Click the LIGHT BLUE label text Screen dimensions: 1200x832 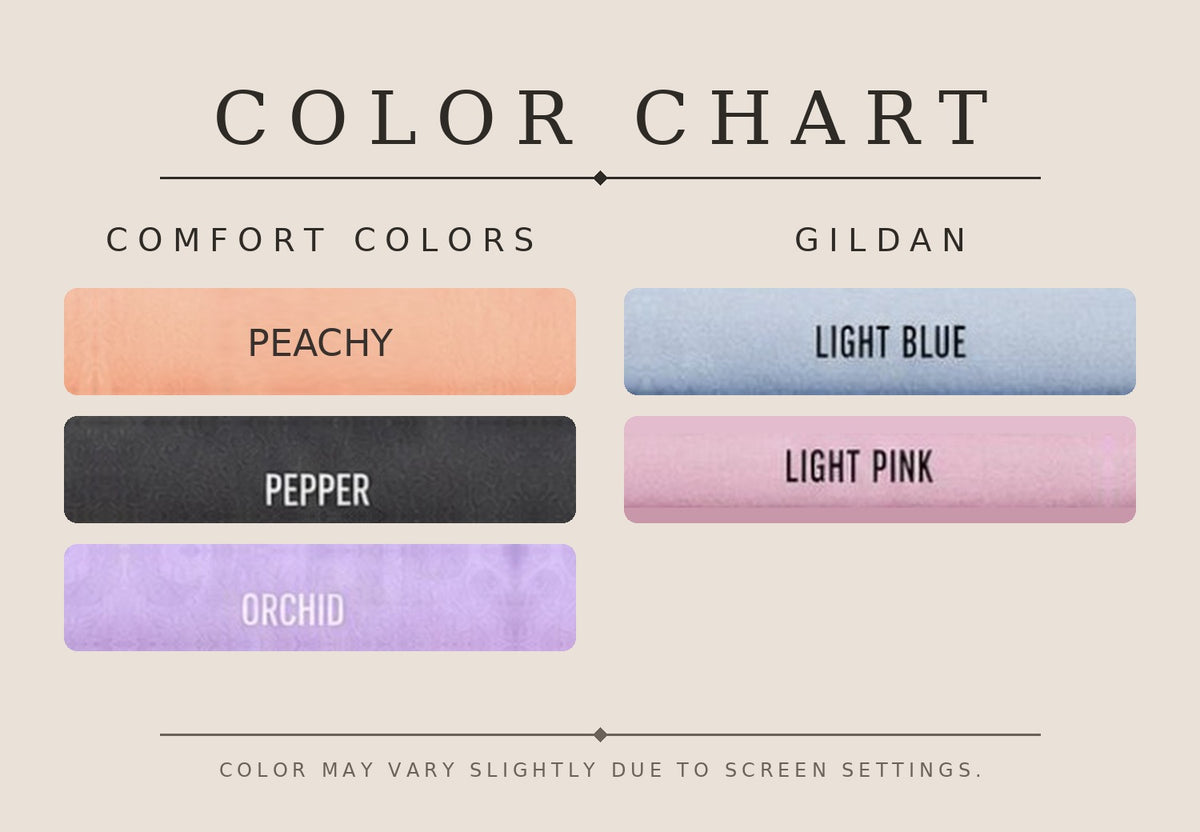(x=890, y=343)
